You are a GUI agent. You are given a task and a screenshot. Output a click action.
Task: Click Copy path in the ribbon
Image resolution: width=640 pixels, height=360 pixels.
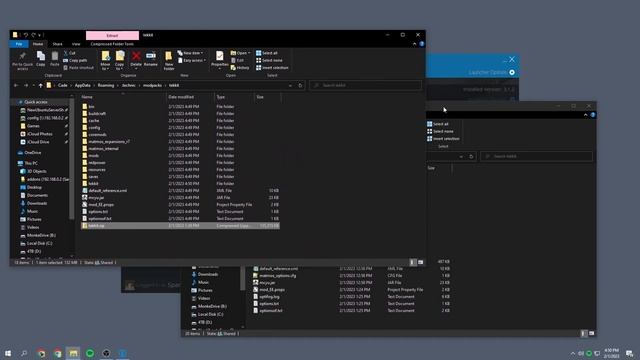(75, 60)
